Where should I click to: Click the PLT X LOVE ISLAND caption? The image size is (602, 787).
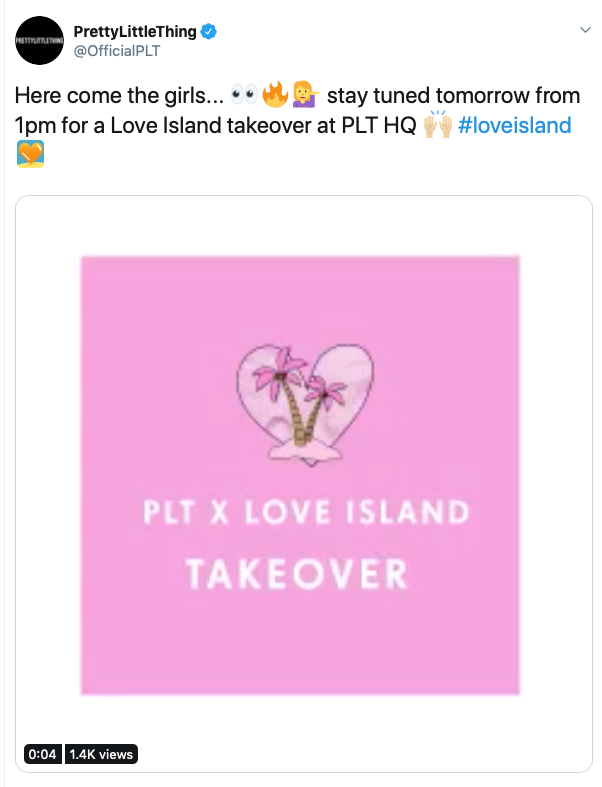click(306, 512)
